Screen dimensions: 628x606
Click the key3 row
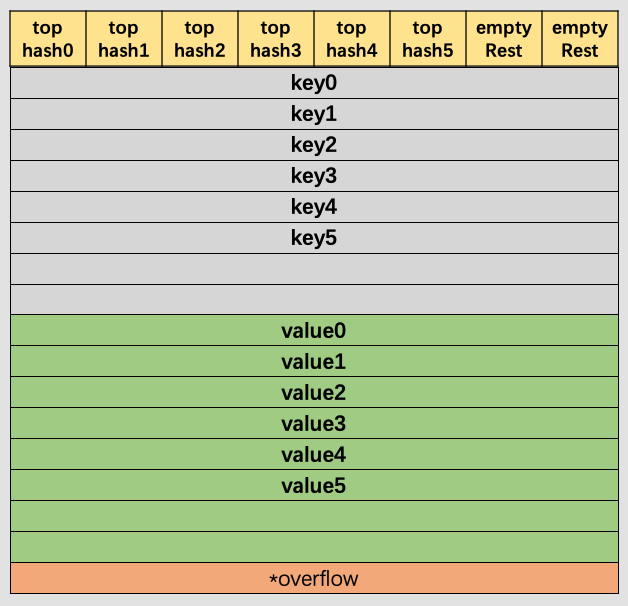click(314, 176)
